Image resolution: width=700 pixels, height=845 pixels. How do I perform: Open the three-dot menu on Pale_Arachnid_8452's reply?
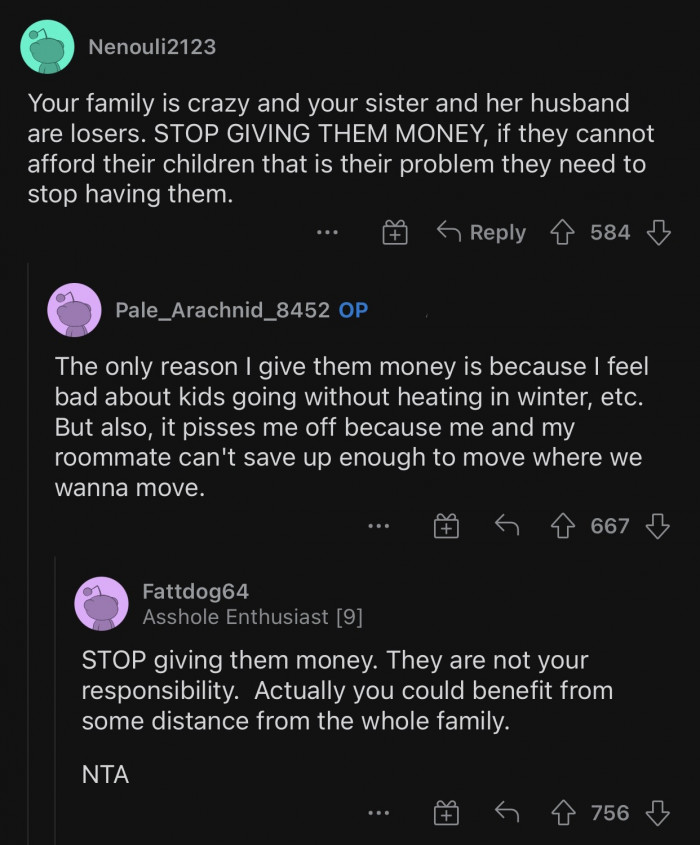pyautogui.click(x=378, y=525)
